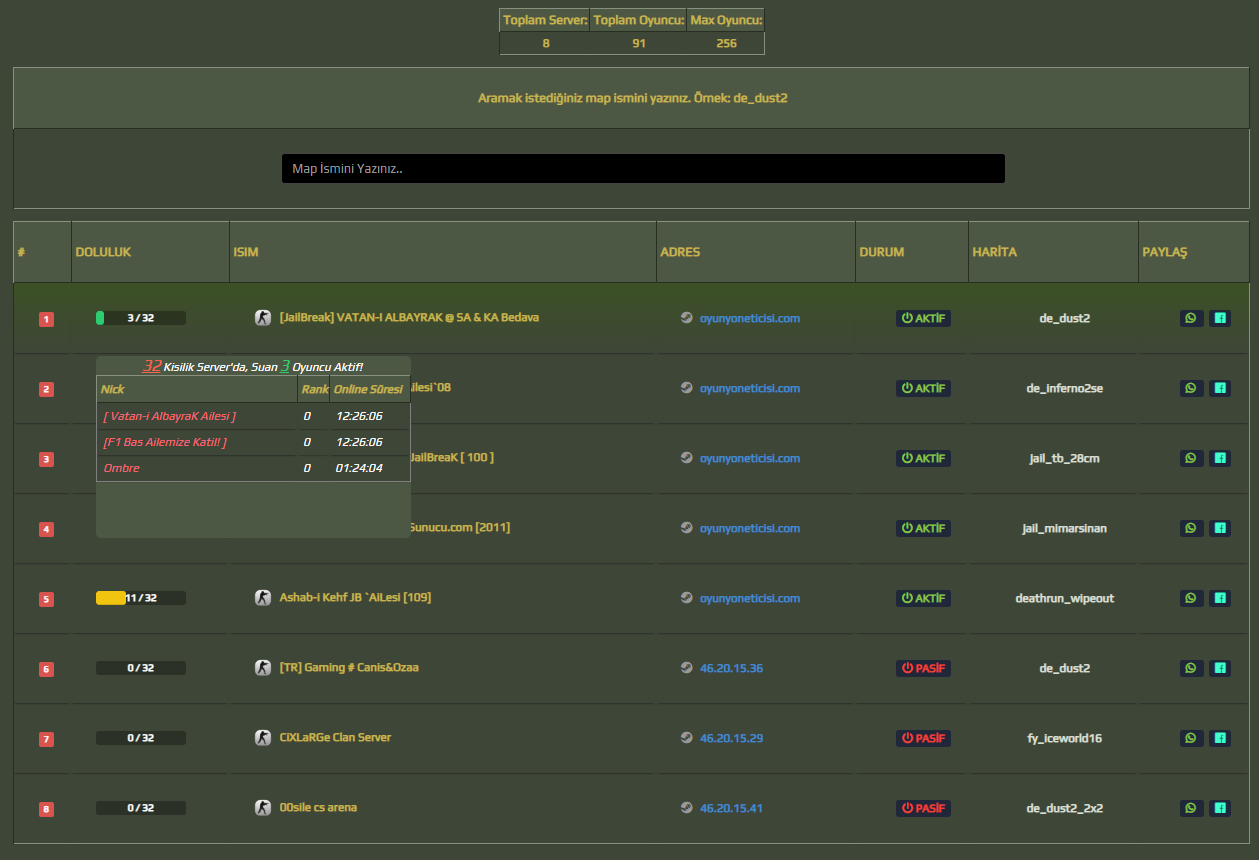Open address 46.20.15.36
Viewport: 1259px width, 860px height.
[731, 668]
